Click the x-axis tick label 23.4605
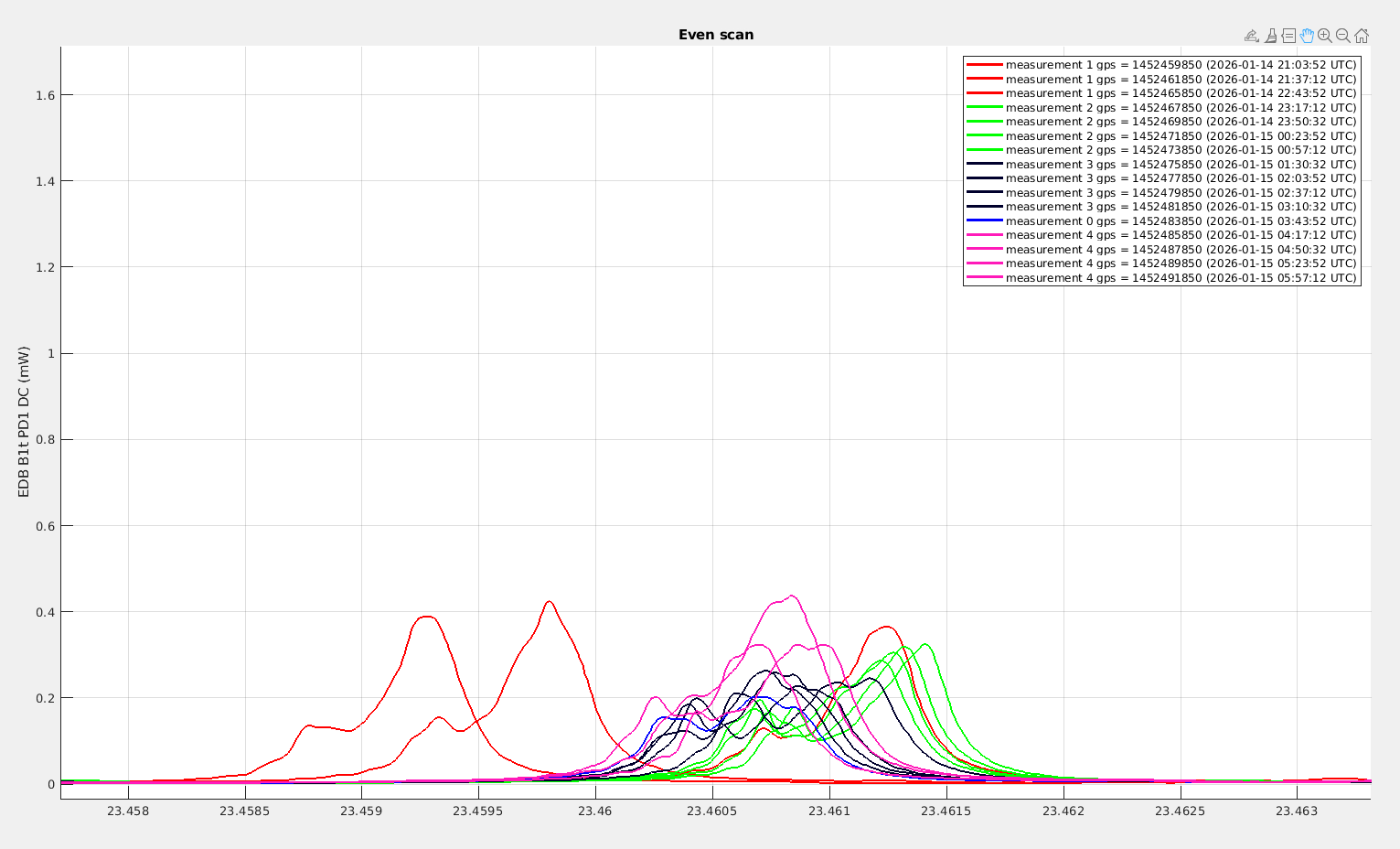 point(712,811)
